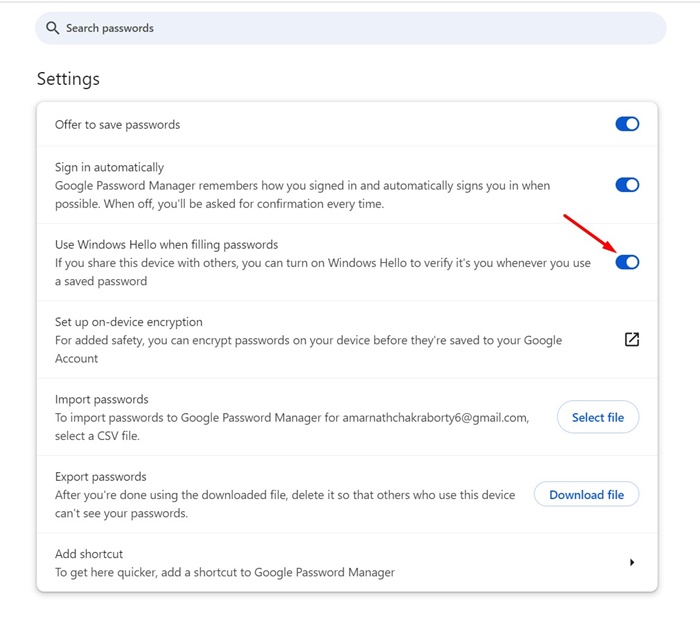This screenshot has width=700, height=617.
Task: Turn off Windows Hello password toggle
Action: click(627, 262)
